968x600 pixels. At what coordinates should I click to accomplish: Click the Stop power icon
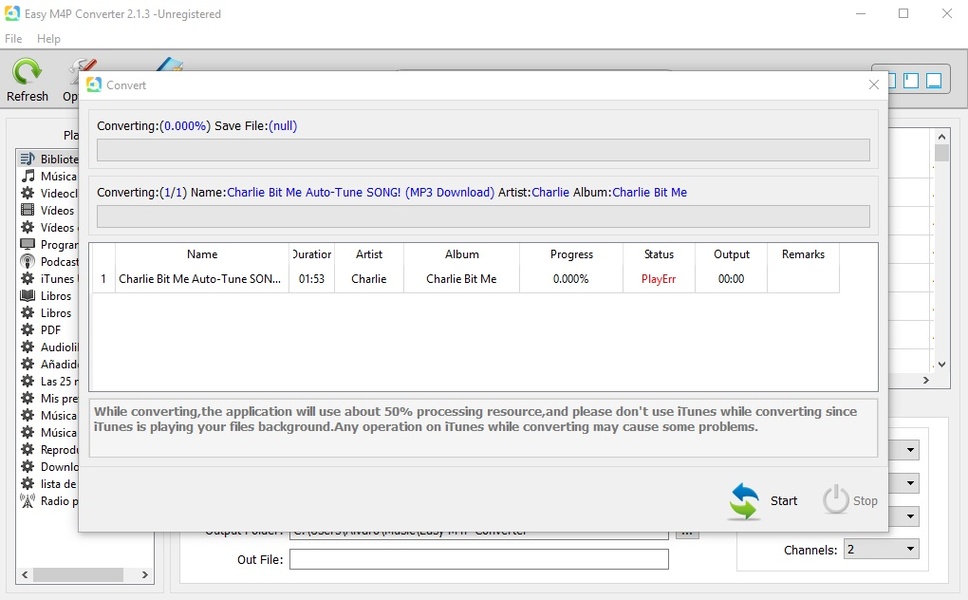835,499
